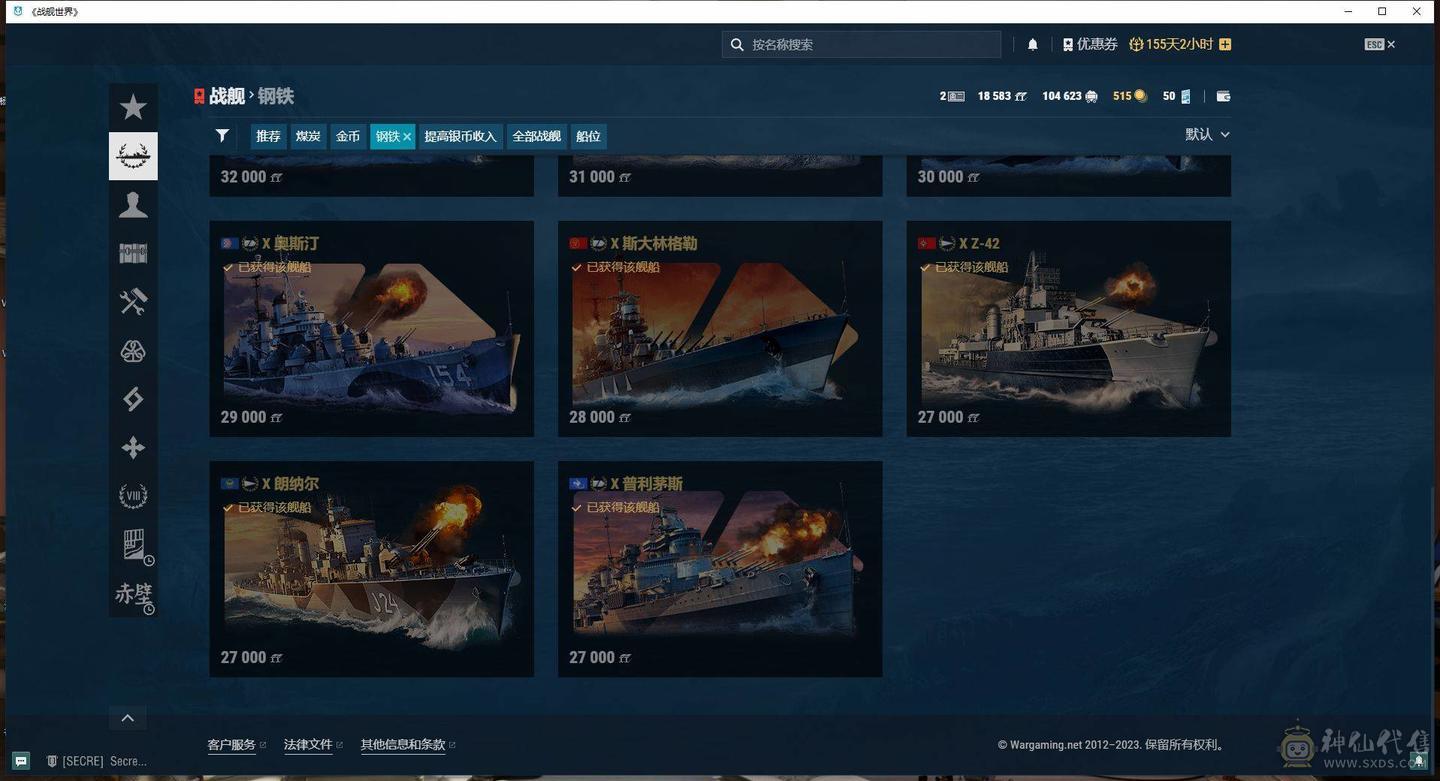The height and width of the screenshot is (781, 1440).
Task: Select the 全部战舰 filter tab
Action: coord(537,136)
